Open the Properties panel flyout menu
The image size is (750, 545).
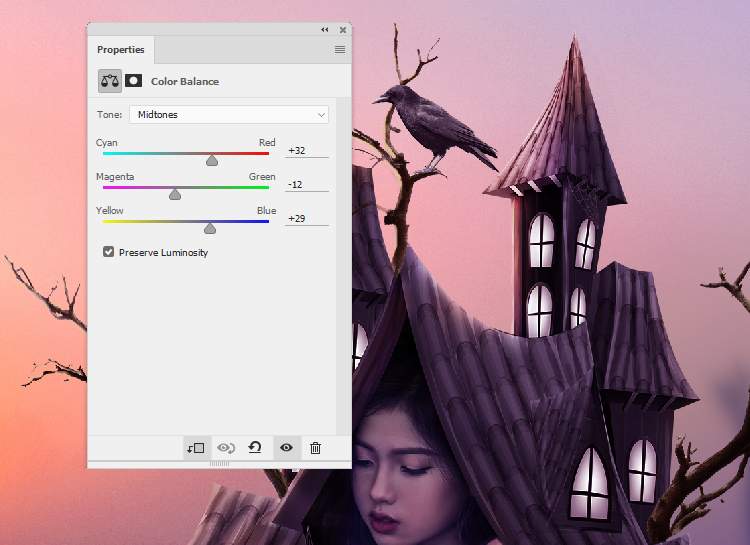tap(340, 49)
